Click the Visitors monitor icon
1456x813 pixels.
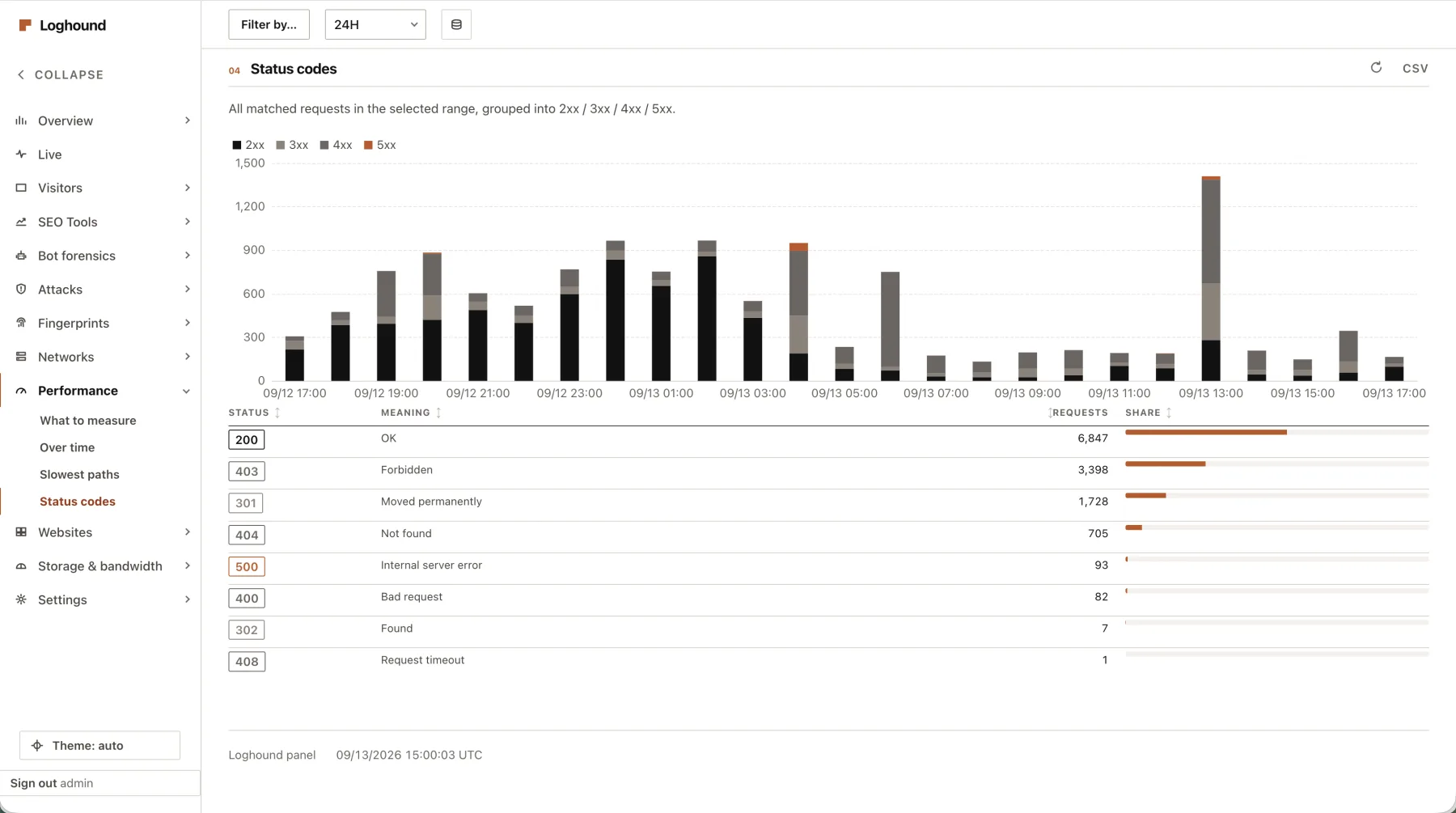click(x=21, y=188)
